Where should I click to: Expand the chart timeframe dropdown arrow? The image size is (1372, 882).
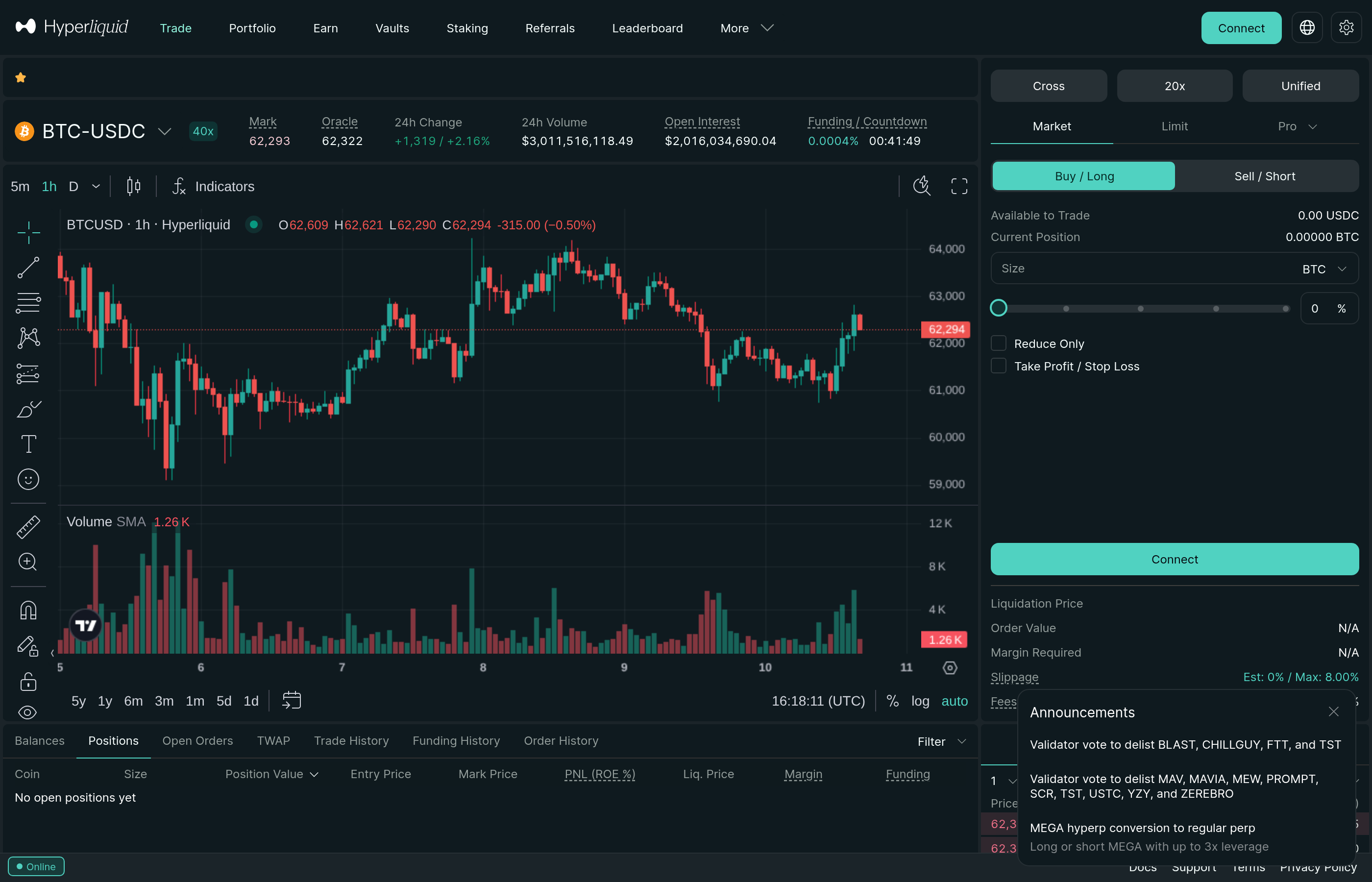96,186
